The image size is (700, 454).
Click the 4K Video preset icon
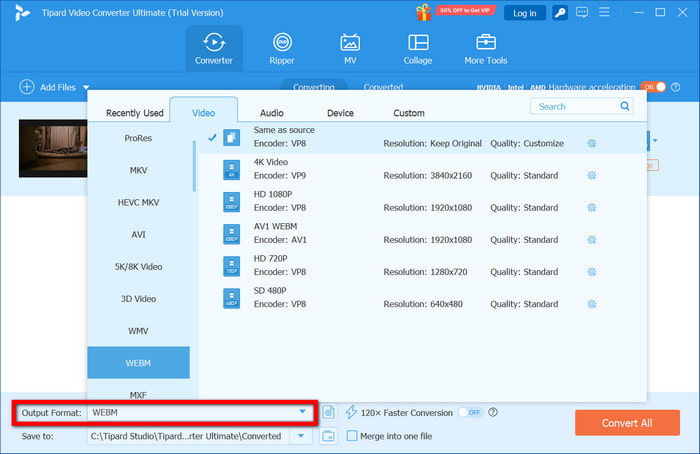231,170
